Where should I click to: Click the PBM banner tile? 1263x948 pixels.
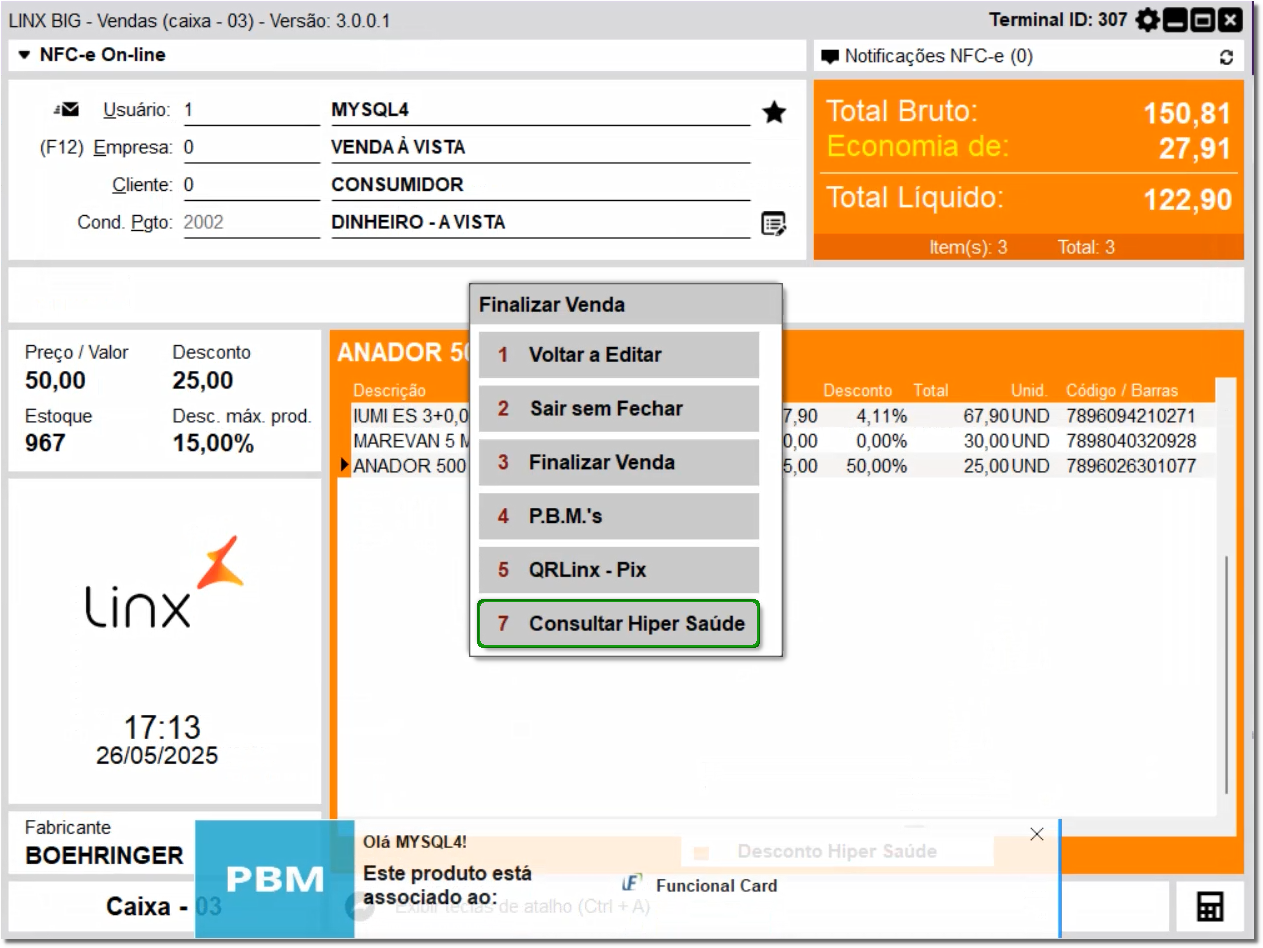[274, 879]
